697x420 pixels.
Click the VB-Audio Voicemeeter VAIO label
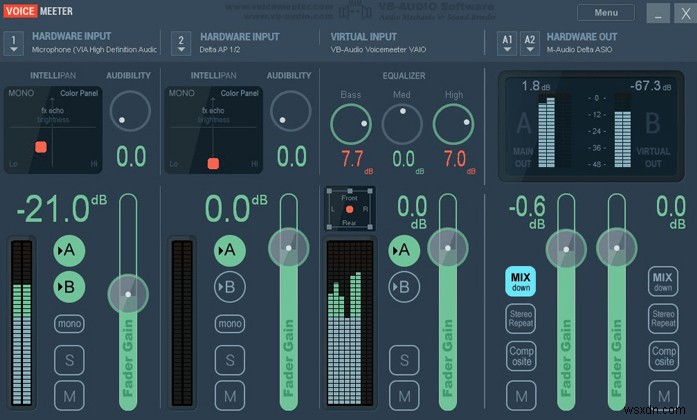tap(378, 50)
